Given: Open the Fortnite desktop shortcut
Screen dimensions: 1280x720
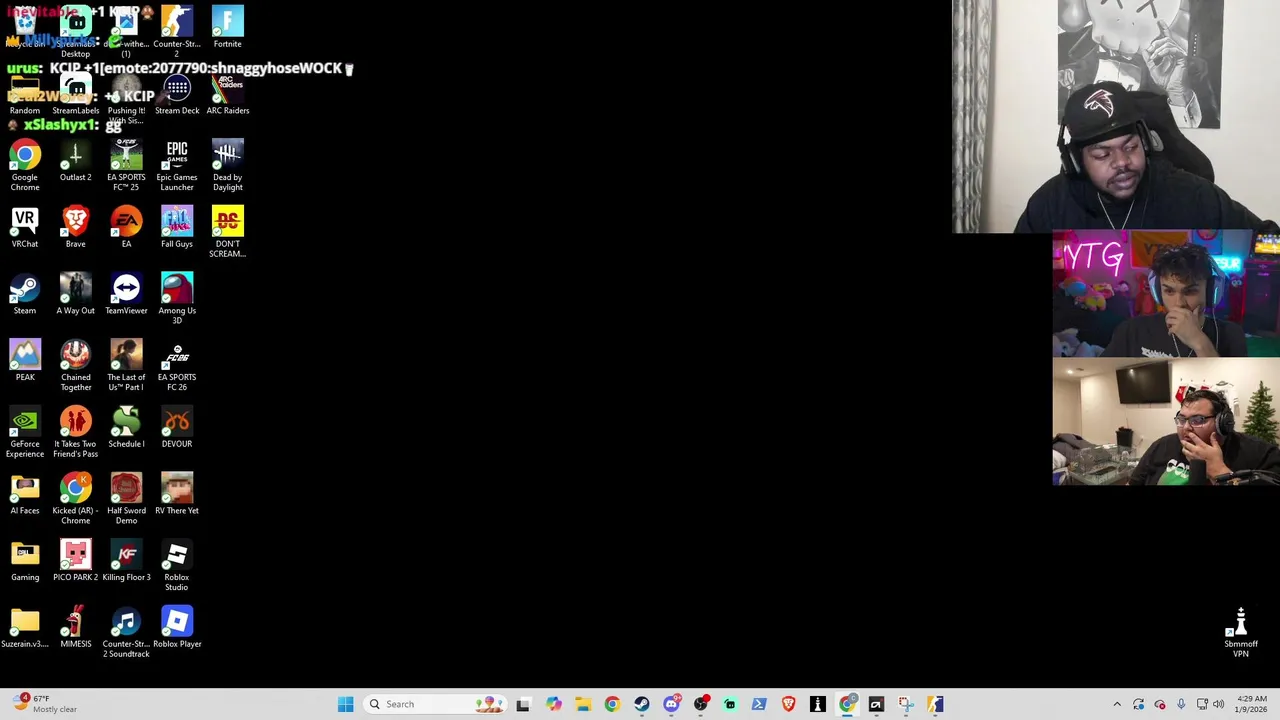Looking at the screenshot, I should 227,27.
